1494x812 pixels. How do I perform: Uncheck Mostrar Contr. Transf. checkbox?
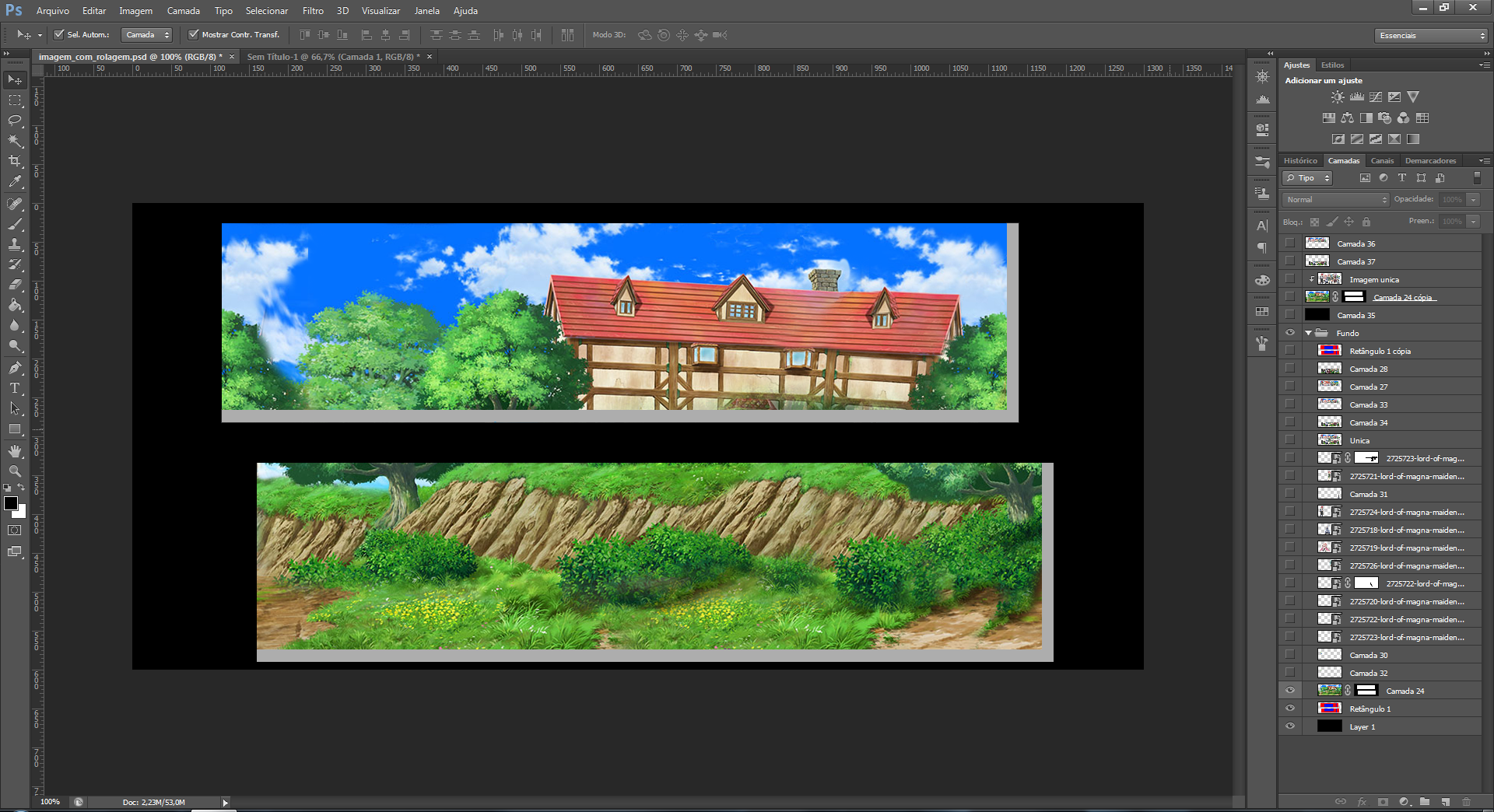tap(194, 35)
